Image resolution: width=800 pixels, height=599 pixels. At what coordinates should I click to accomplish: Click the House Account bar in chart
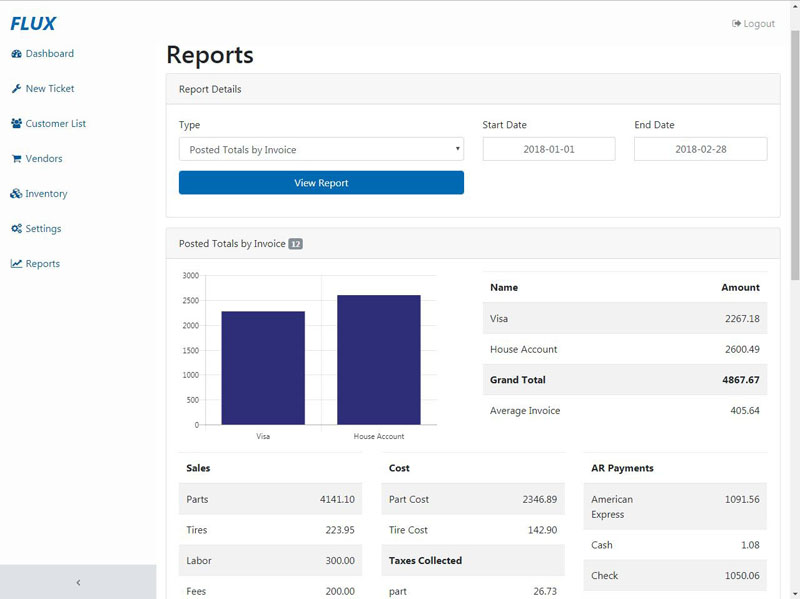(378, 360)
